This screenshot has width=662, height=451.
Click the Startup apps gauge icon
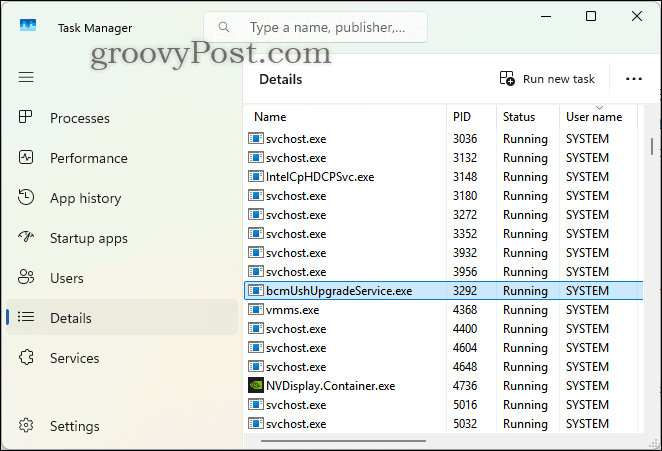point(26,236)
